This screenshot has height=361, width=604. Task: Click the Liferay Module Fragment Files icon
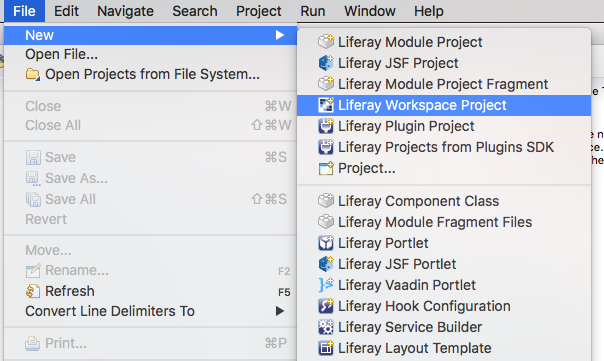[326, 222]
